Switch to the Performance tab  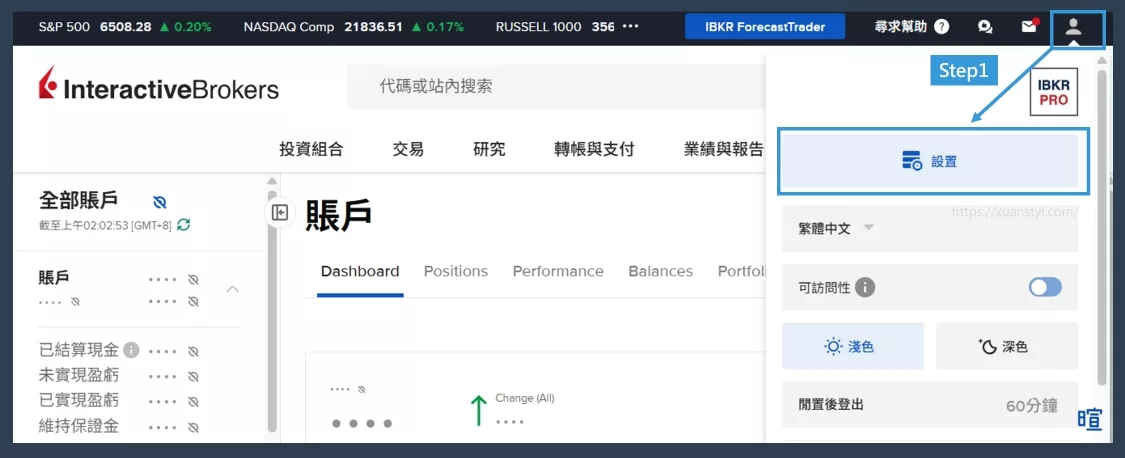point(558,271)
